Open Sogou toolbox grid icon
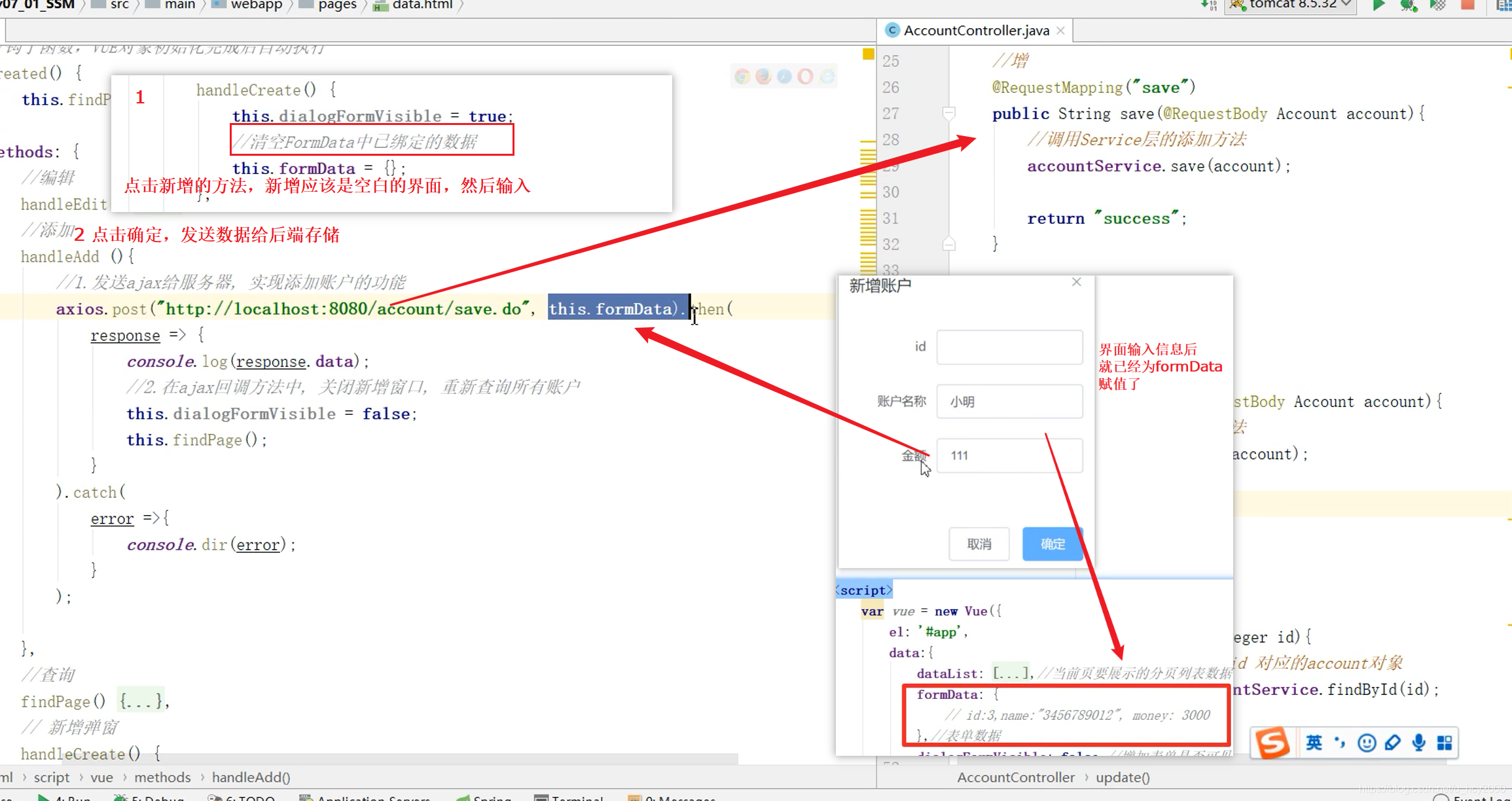 pos(1445,743)
